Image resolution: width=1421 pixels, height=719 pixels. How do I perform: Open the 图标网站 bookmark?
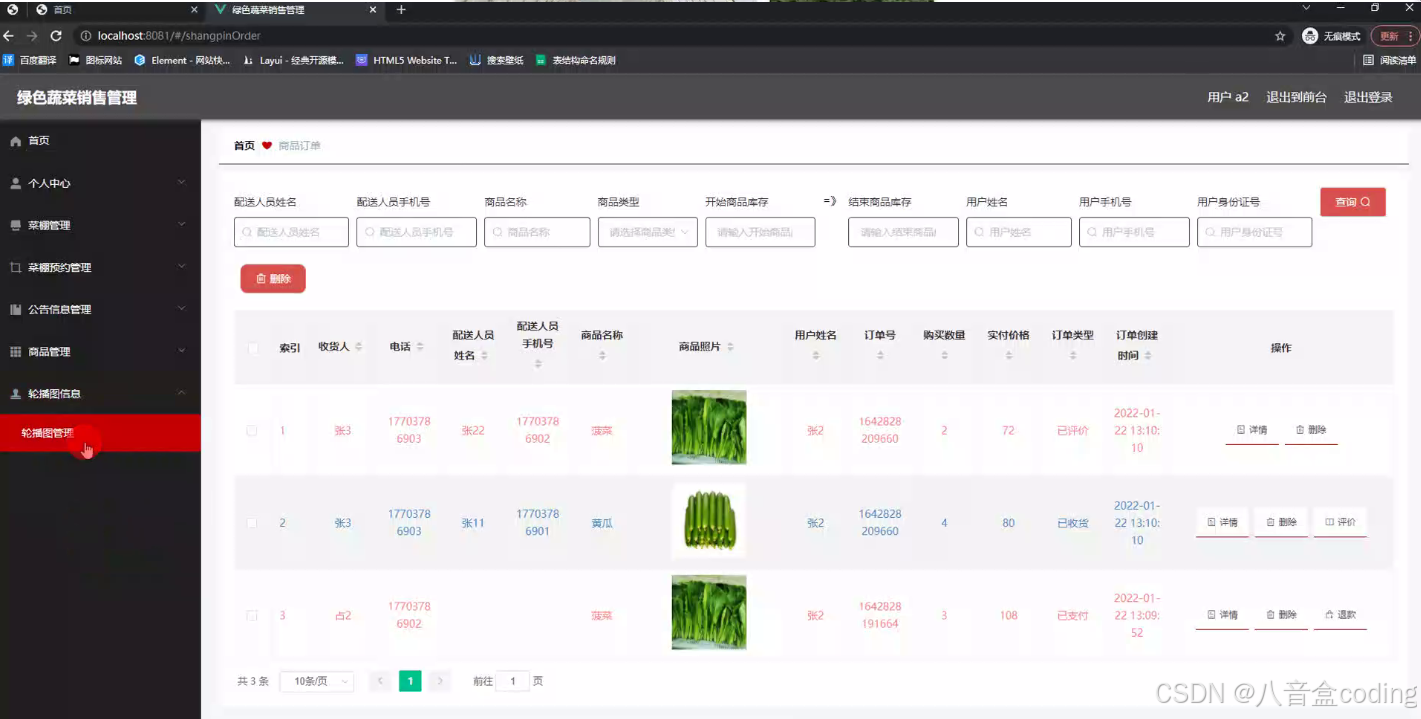tap(96, 60)
